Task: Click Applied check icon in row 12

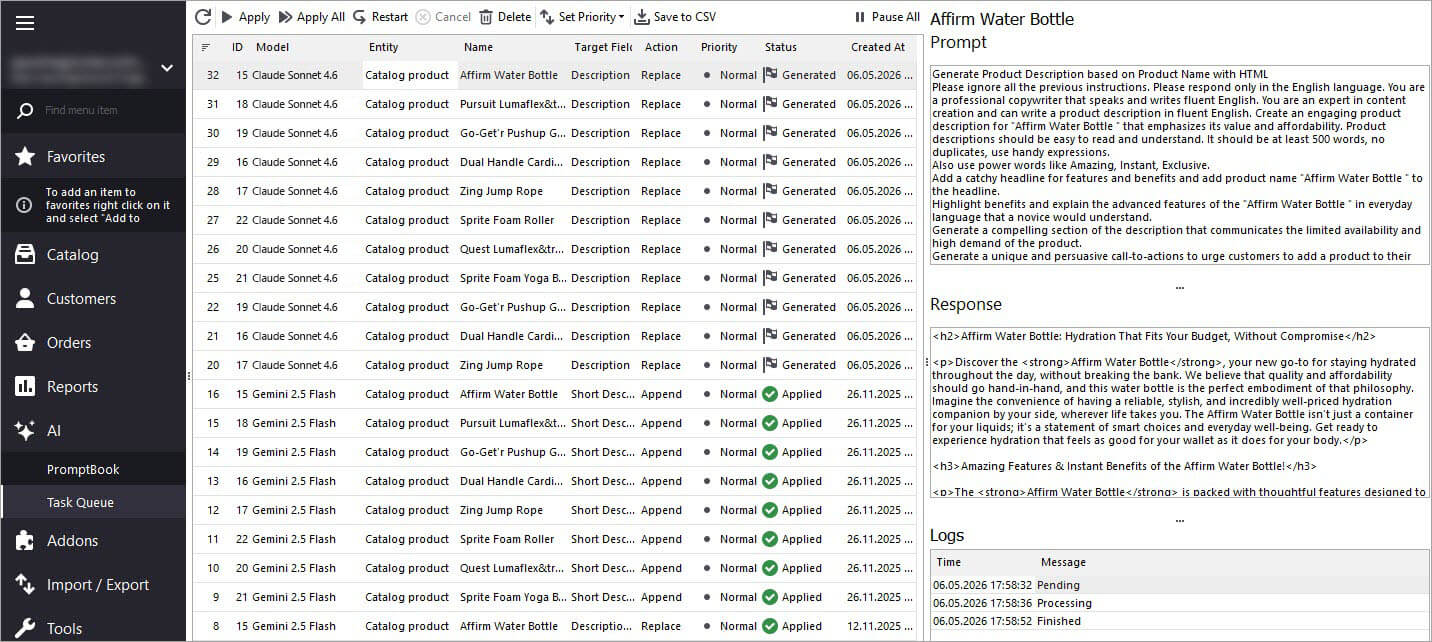Action: [770, 510]
